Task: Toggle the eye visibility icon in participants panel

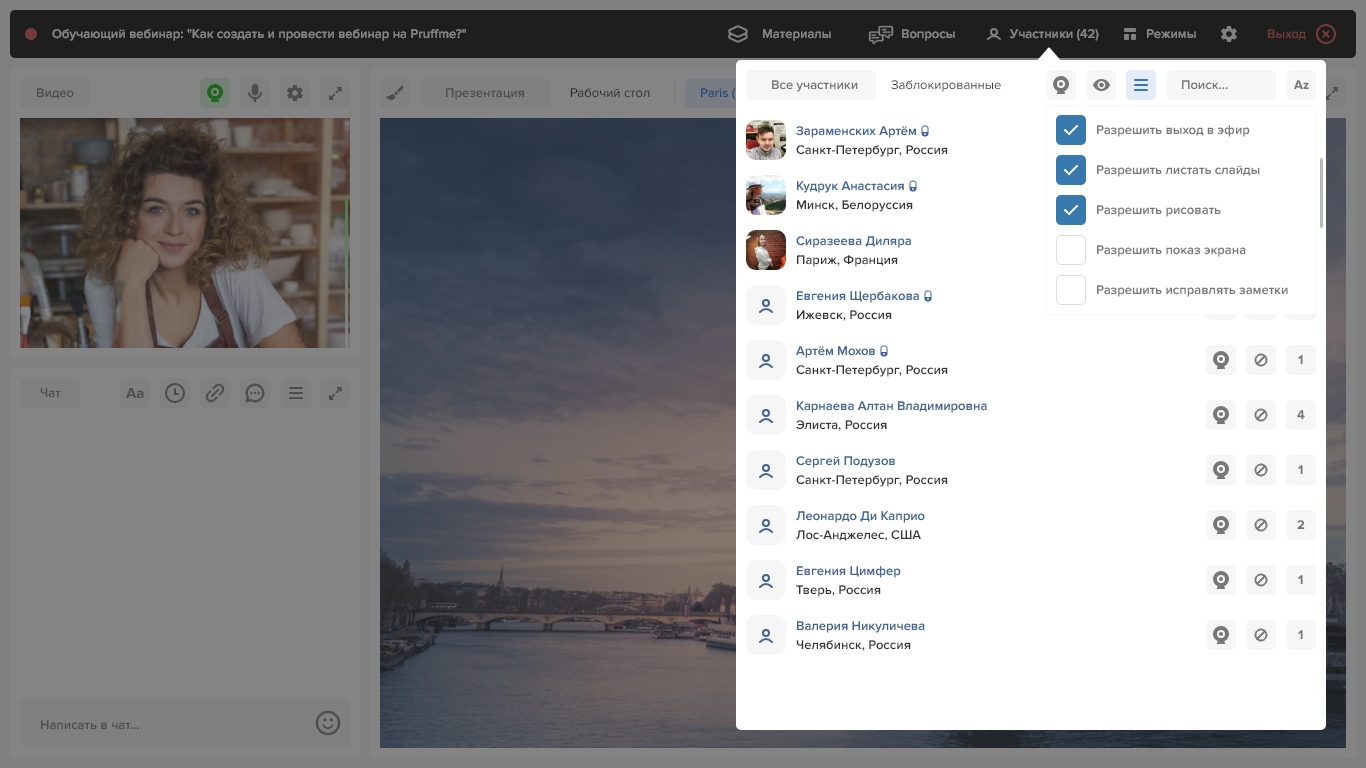Action: (1101, 85)
